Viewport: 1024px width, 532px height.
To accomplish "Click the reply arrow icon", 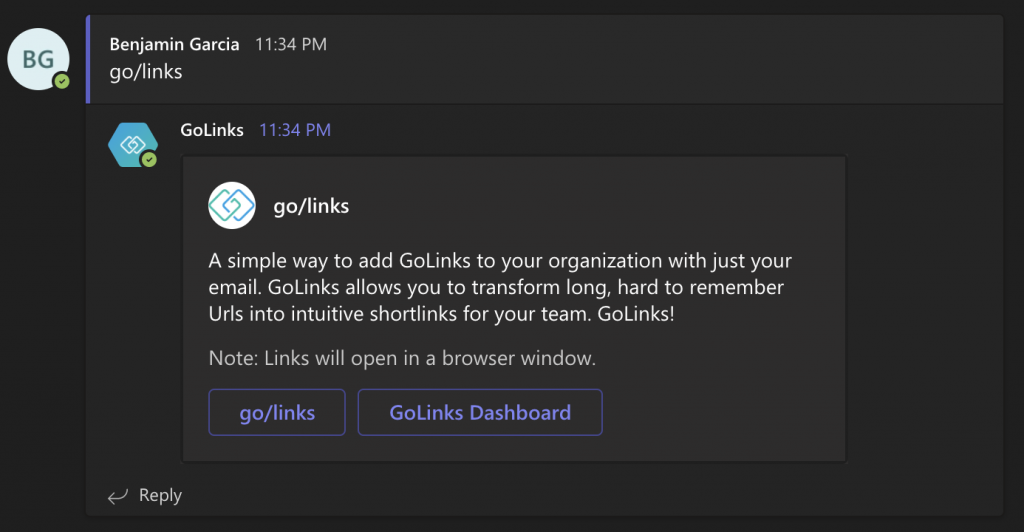I will pyautogui.click(x=118, y=497).
